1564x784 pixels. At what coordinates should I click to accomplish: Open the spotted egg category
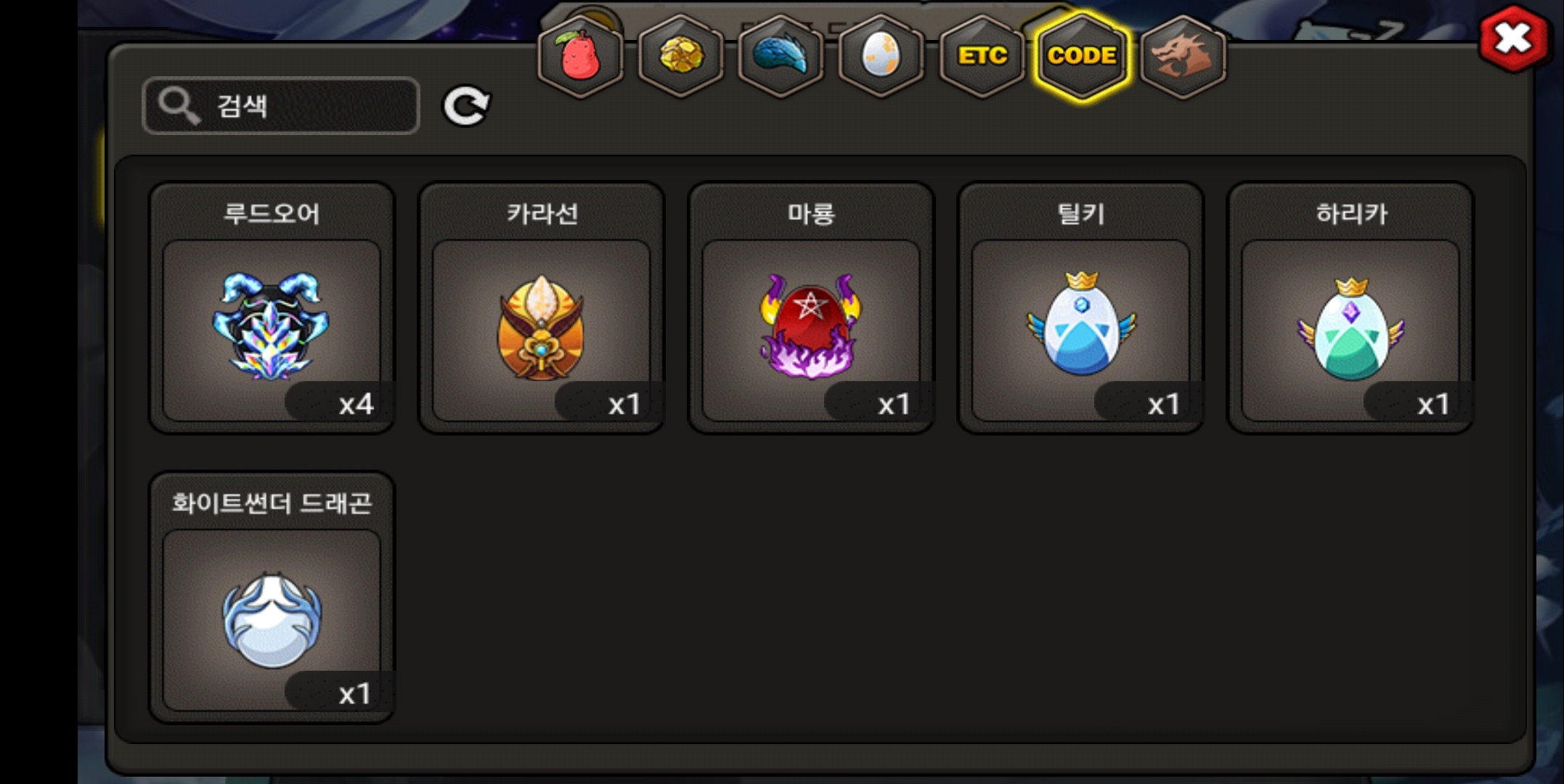(x=881, y=56)
